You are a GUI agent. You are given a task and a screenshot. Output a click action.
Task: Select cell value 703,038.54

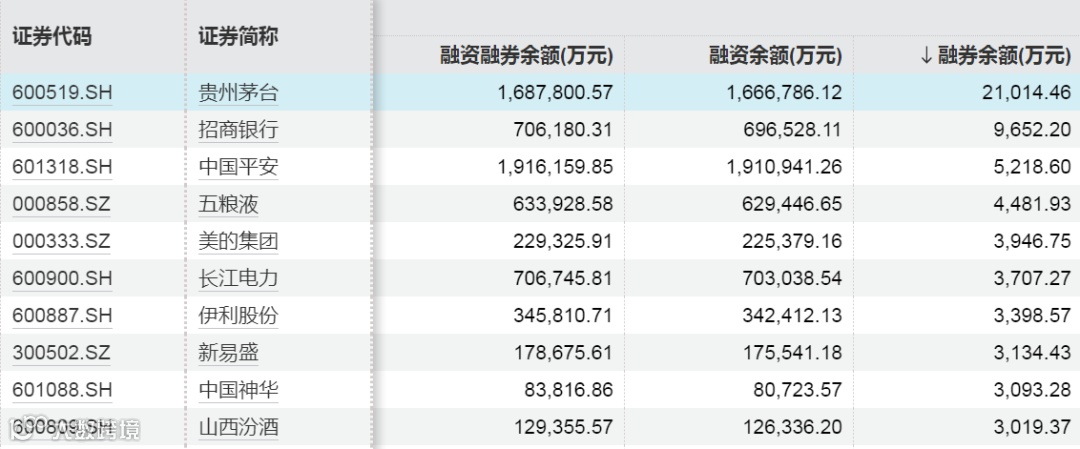click(x=792, y=279)
